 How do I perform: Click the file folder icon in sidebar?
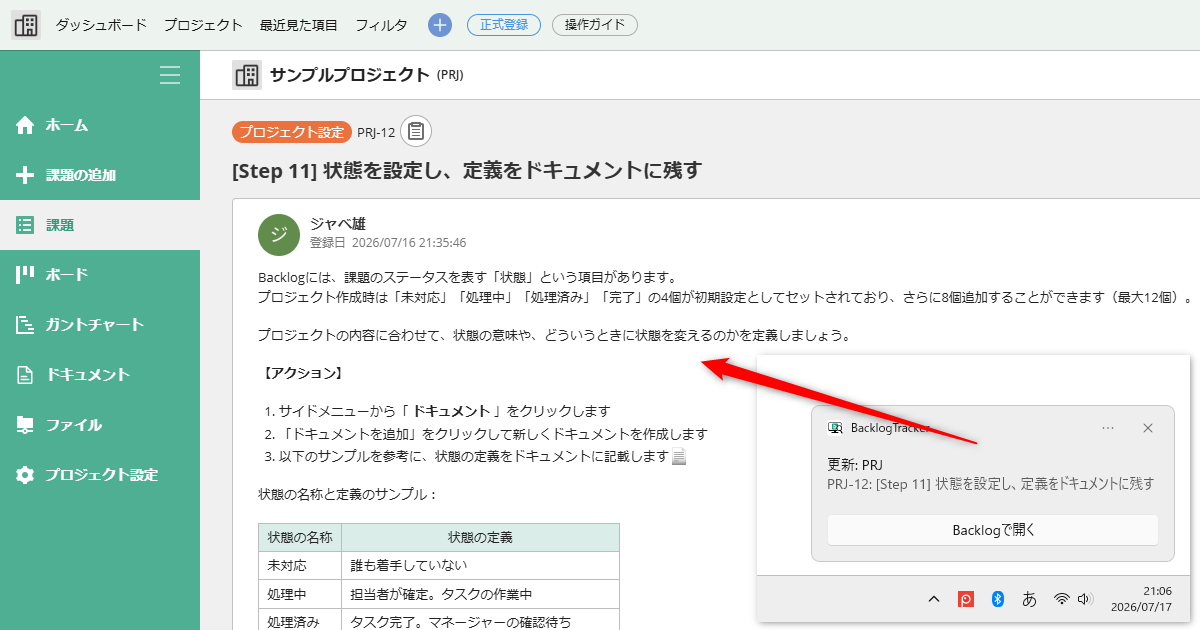(x=25, y=425)
